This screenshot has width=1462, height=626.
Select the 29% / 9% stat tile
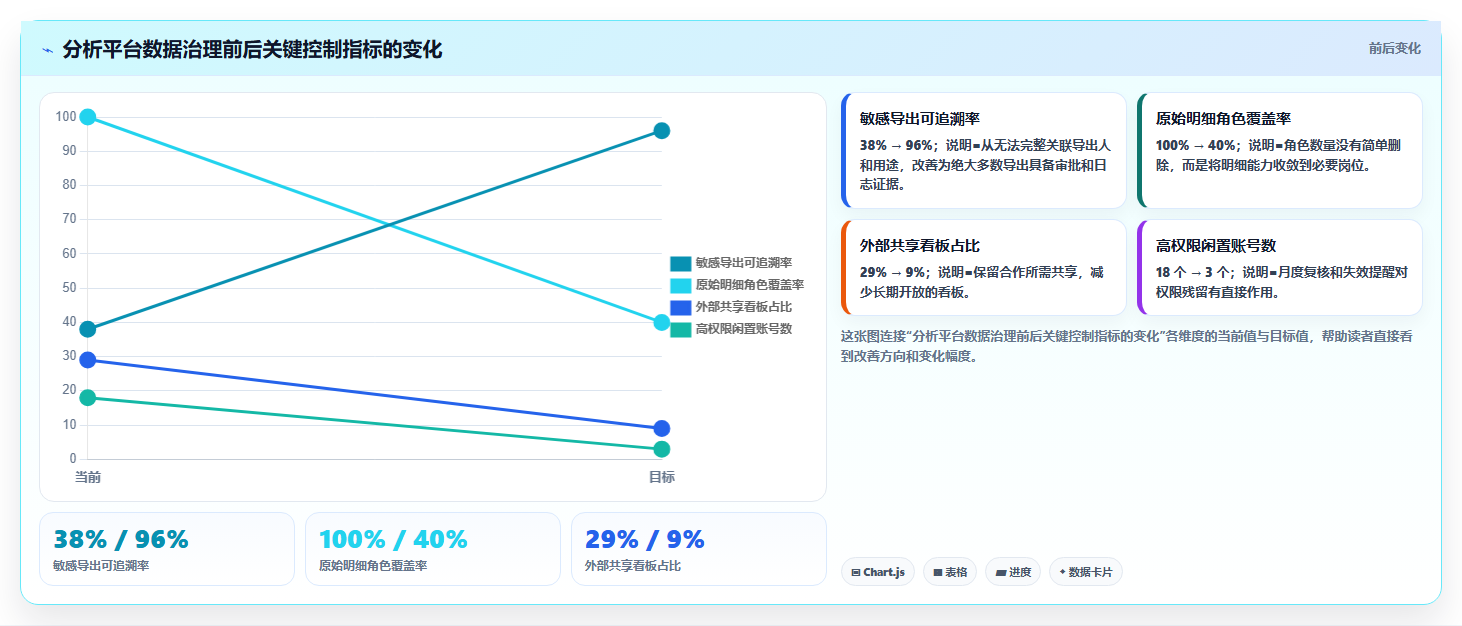tap(699, 549)
